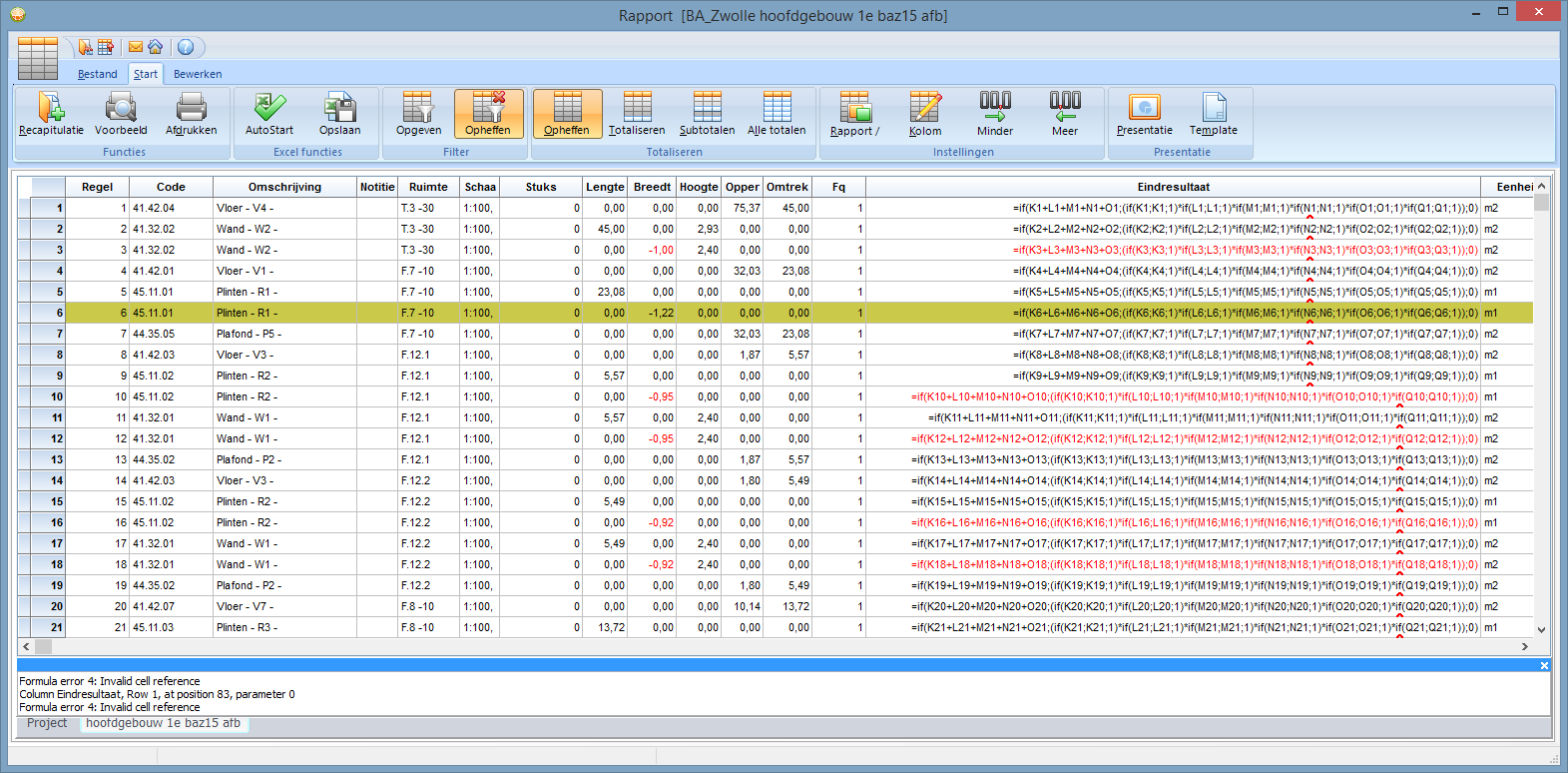This screenshot has height=773, width=1568.
Task: Toggle the Totaliseren option
Action: tap(637, 114)
